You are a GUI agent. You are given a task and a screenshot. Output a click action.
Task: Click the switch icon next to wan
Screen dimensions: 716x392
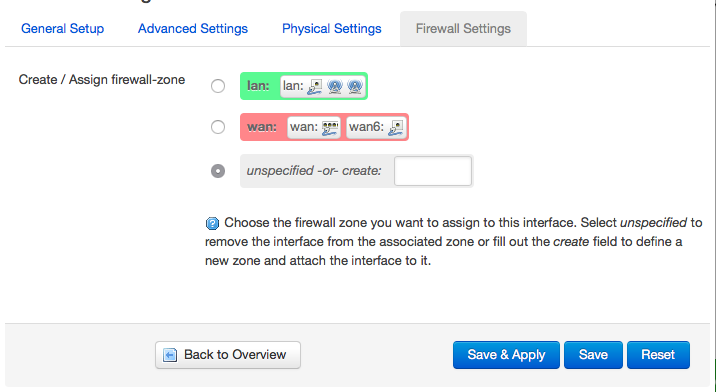pos(330,127)
